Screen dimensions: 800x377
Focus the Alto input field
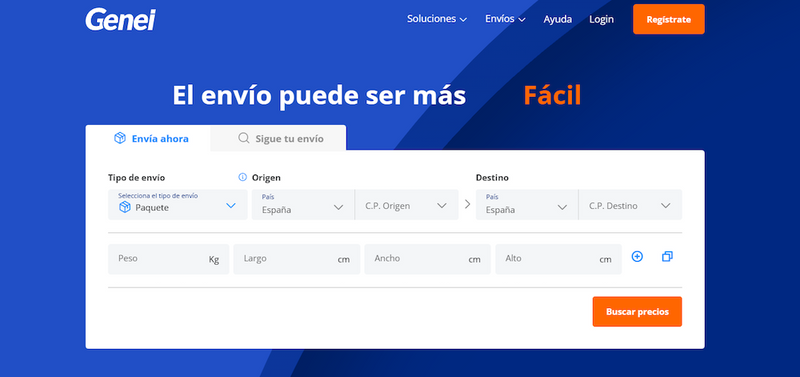point(559,259)
